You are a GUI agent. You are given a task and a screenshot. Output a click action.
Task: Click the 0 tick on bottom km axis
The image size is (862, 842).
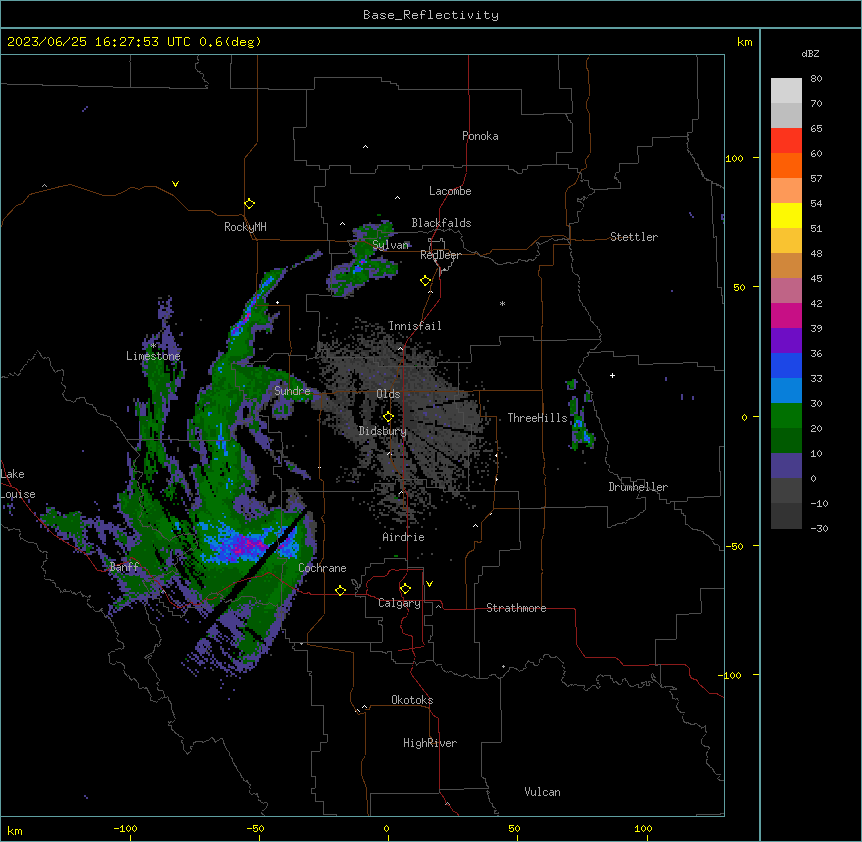(x=387, y=828)
